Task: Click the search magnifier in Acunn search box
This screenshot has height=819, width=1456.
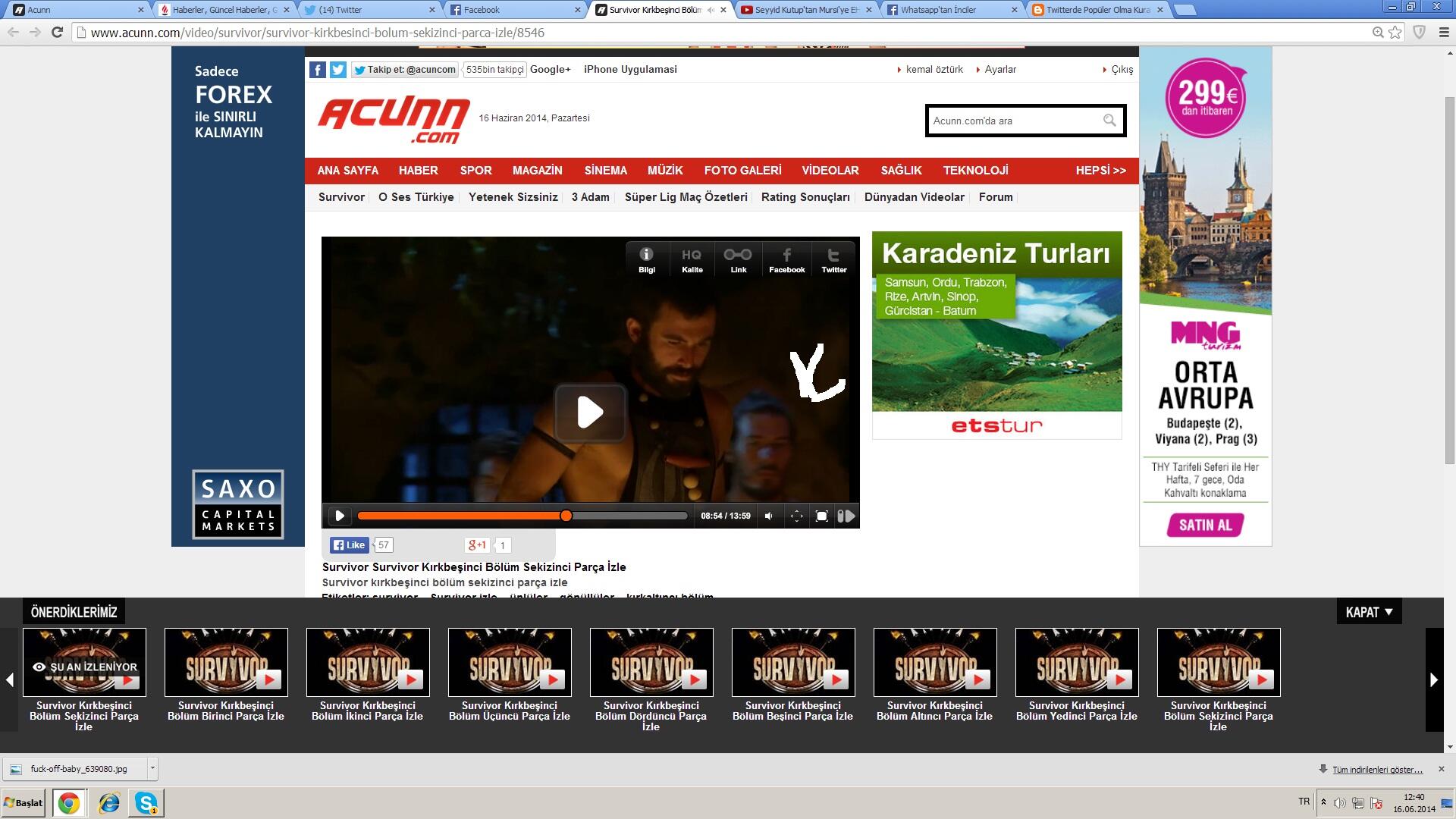Action: point(1109,121)
